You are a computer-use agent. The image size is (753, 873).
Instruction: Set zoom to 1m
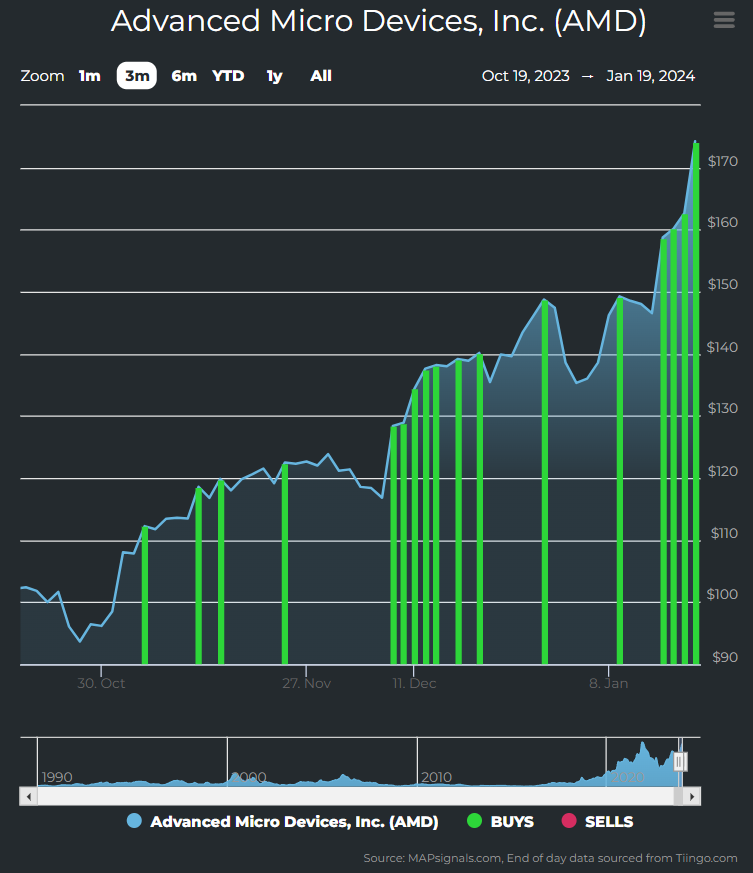point(90,76)
